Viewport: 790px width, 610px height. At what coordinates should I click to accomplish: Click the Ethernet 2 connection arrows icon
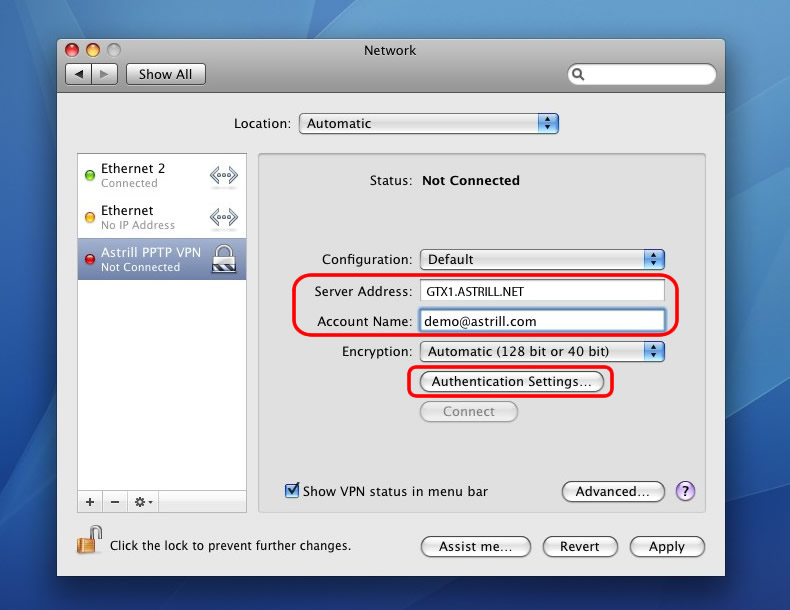(x=224, y=175)
